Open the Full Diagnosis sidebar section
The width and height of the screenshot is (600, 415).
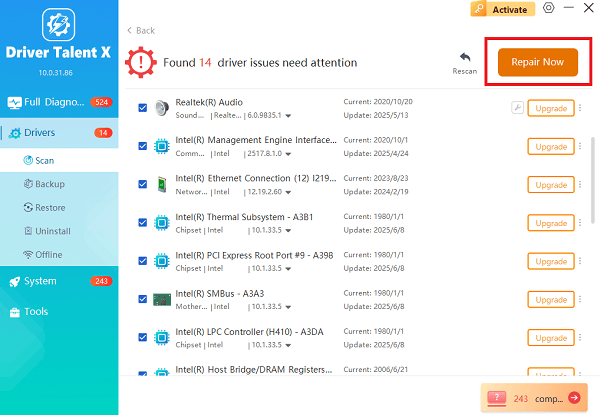[x=59, y=102]
